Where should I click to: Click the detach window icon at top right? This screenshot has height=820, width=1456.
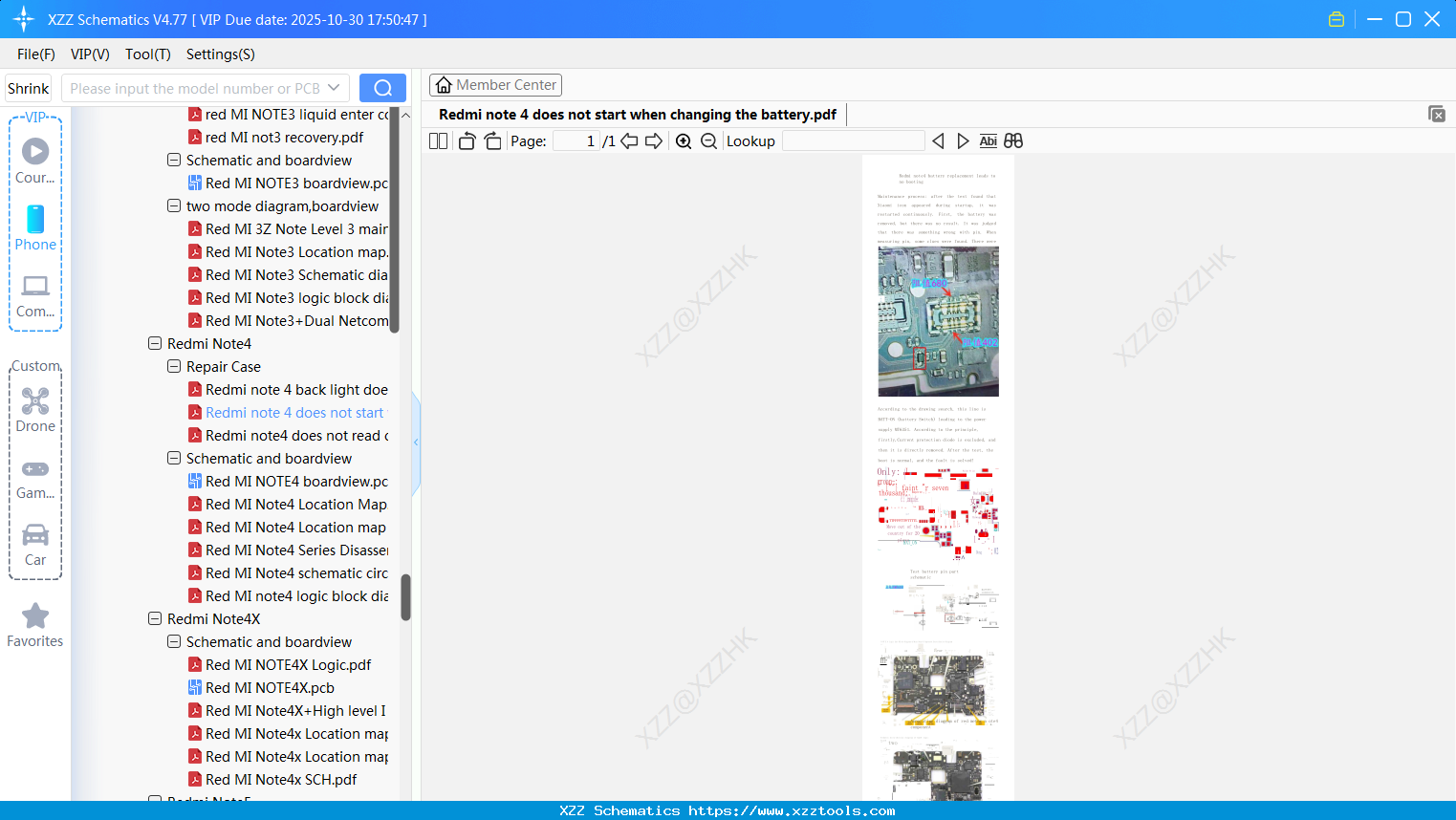tap(1437, 114)
